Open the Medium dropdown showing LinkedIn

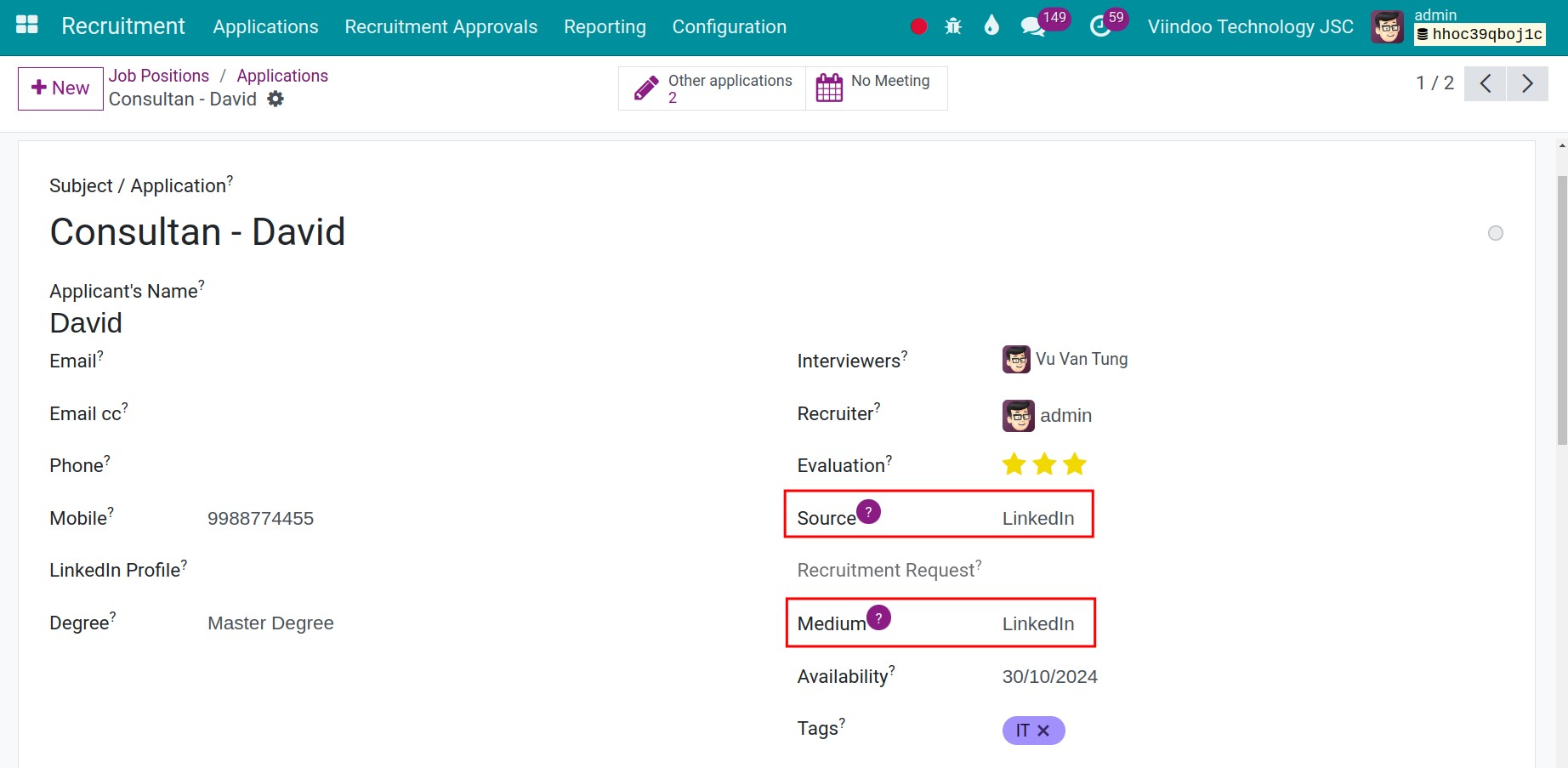click(1038, 624)
